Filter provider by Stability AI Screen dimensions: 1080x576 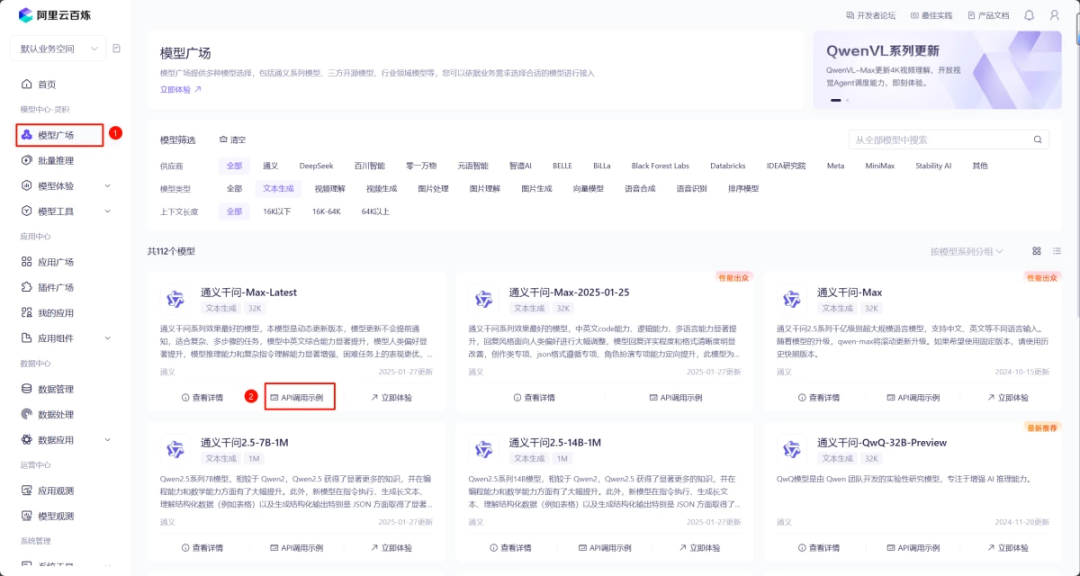point(933,166)
